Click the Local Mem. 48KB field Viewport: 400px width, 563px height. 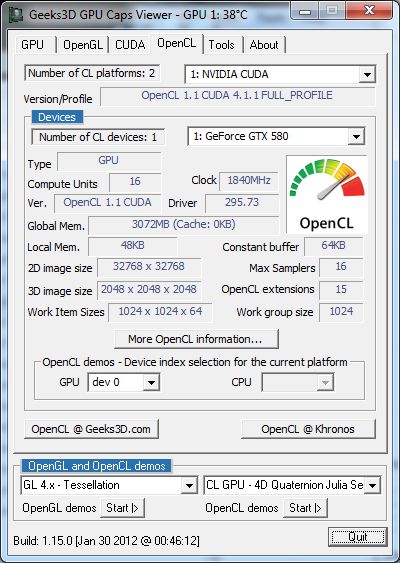[132, 246]
